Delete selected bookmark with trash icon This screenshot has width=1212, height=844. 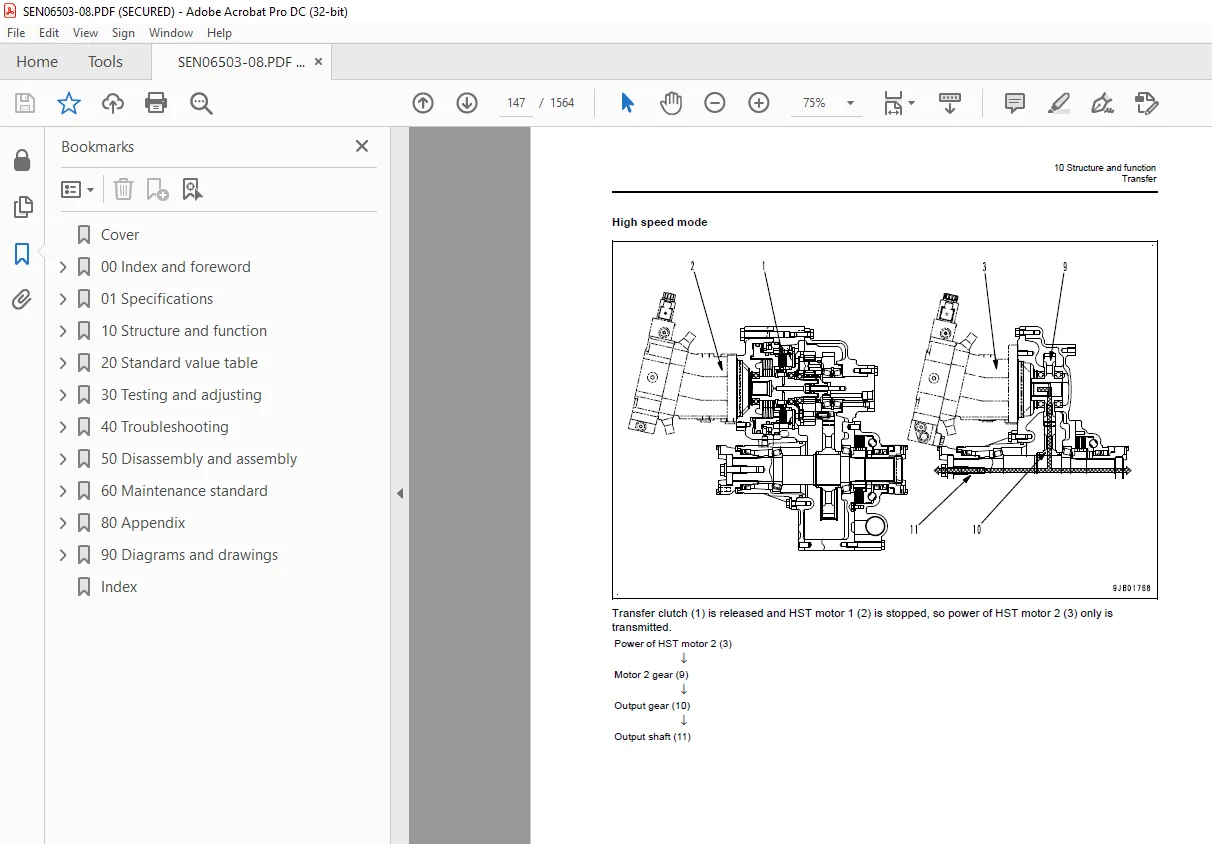click(x=123, y=189)
